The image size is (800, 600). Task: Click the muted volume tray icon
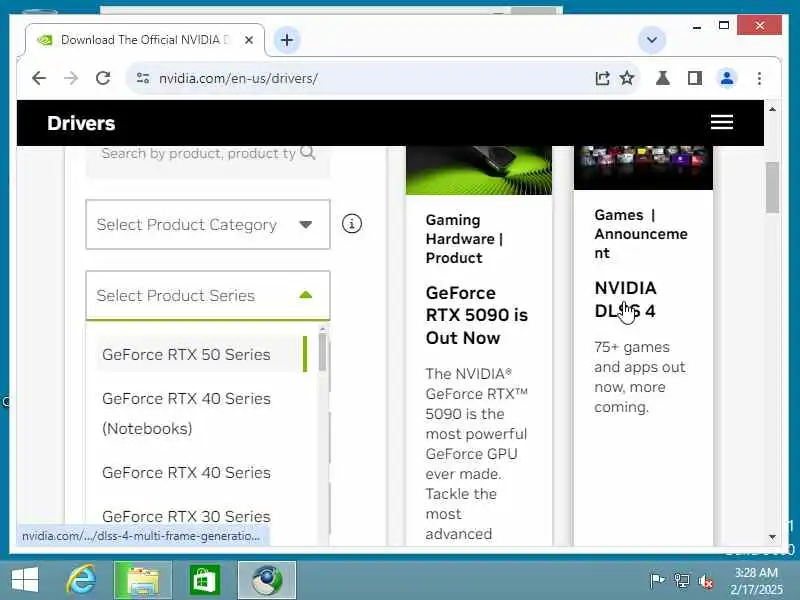(706, 581)
